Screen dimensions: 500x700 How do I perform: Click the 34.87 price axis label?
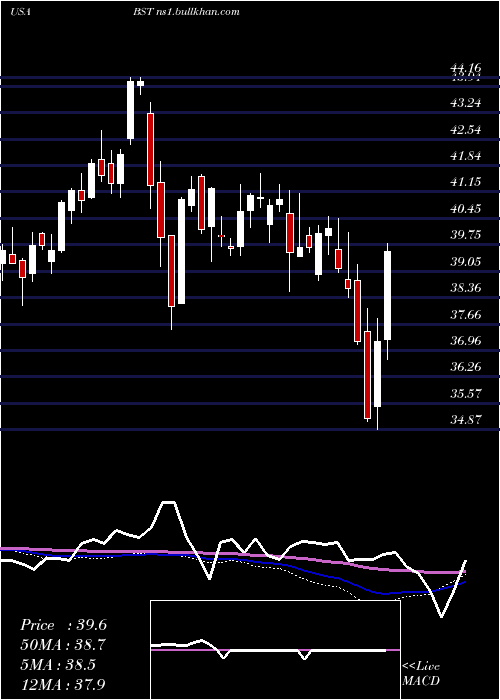click(466, 420)
